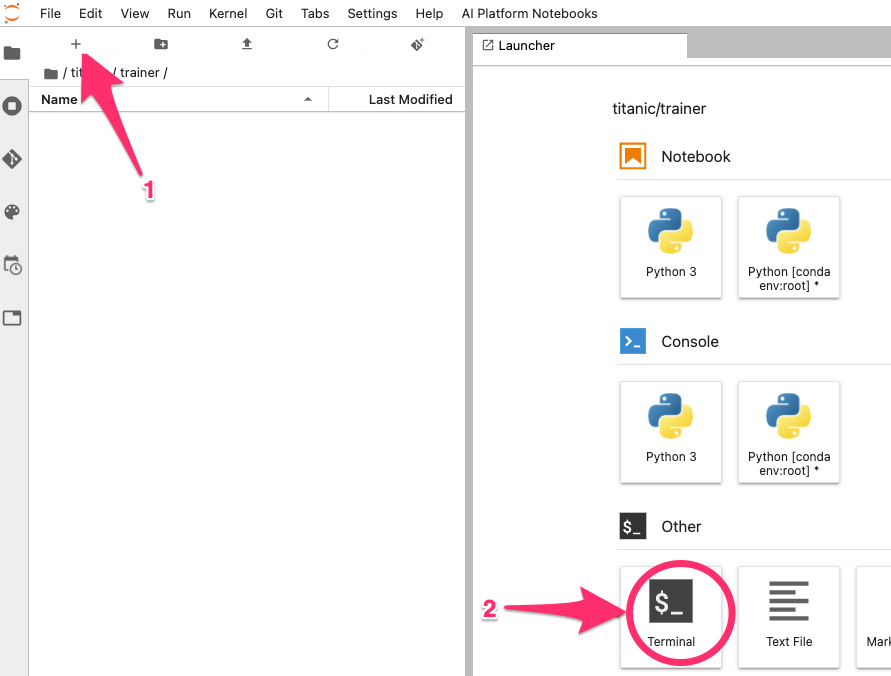This screenshot has width=891, height=676.
Task: Open the Running Terminals and Kernels sidebar
Action: coord(12,106)
